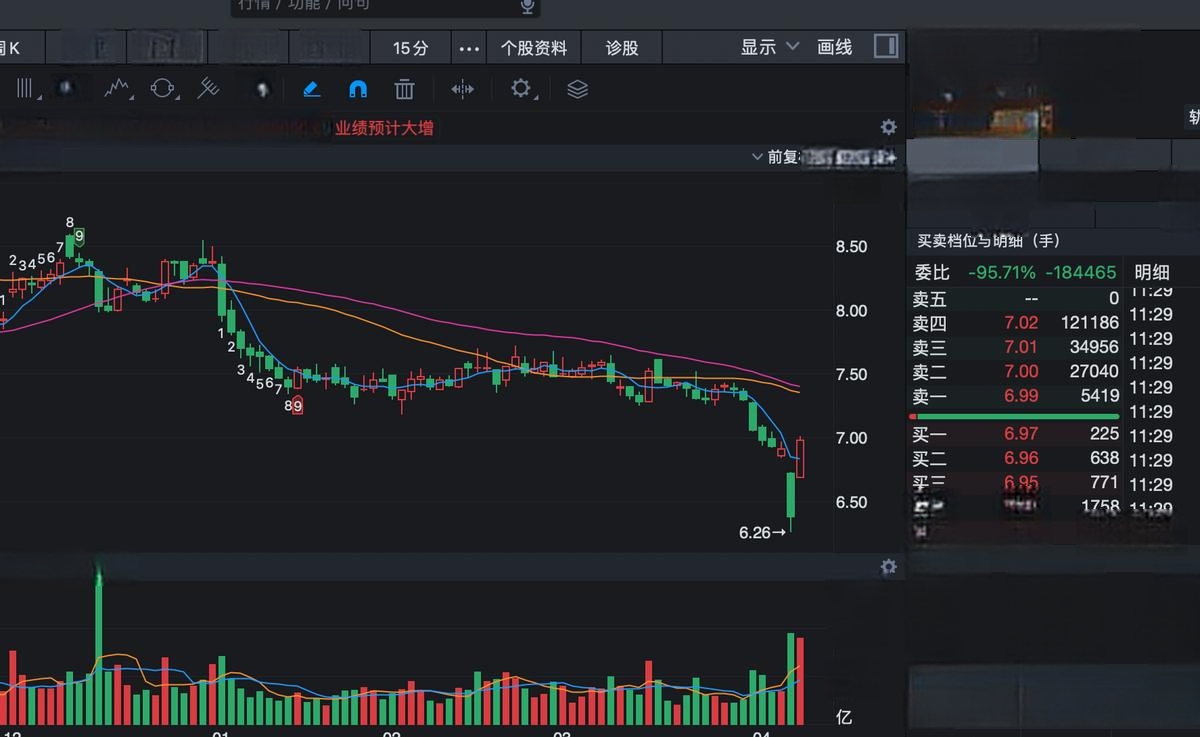The image size is (1200, 737).
Task: Select the blue pencil highlighter tool
Action: point(311,89)
